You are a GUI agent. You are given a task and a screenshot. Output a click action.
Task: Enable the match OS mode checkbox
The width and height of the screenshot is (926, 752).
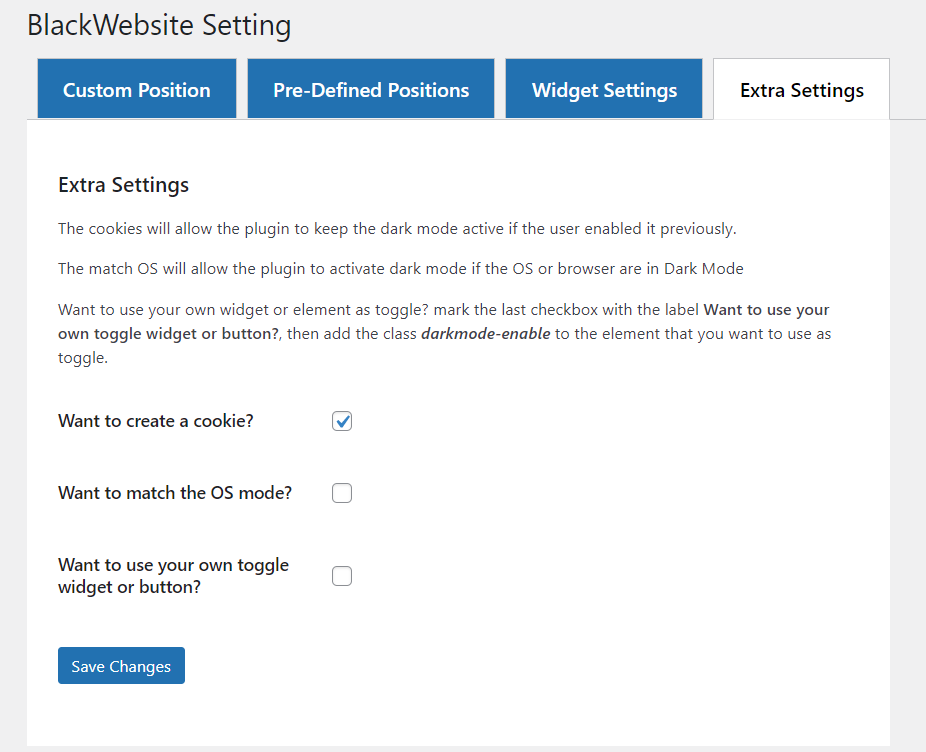pyautogui.click(x=342, y=493)
